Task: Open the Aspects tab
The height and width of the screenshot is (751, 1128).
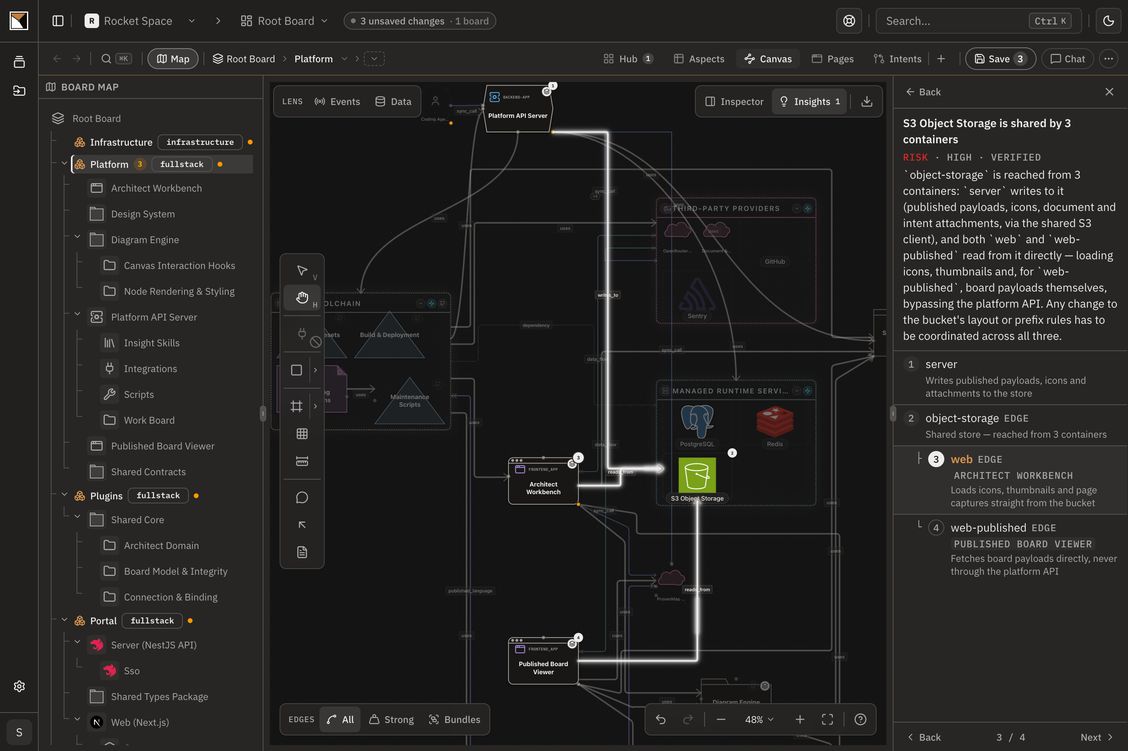Action: [699, 58]
